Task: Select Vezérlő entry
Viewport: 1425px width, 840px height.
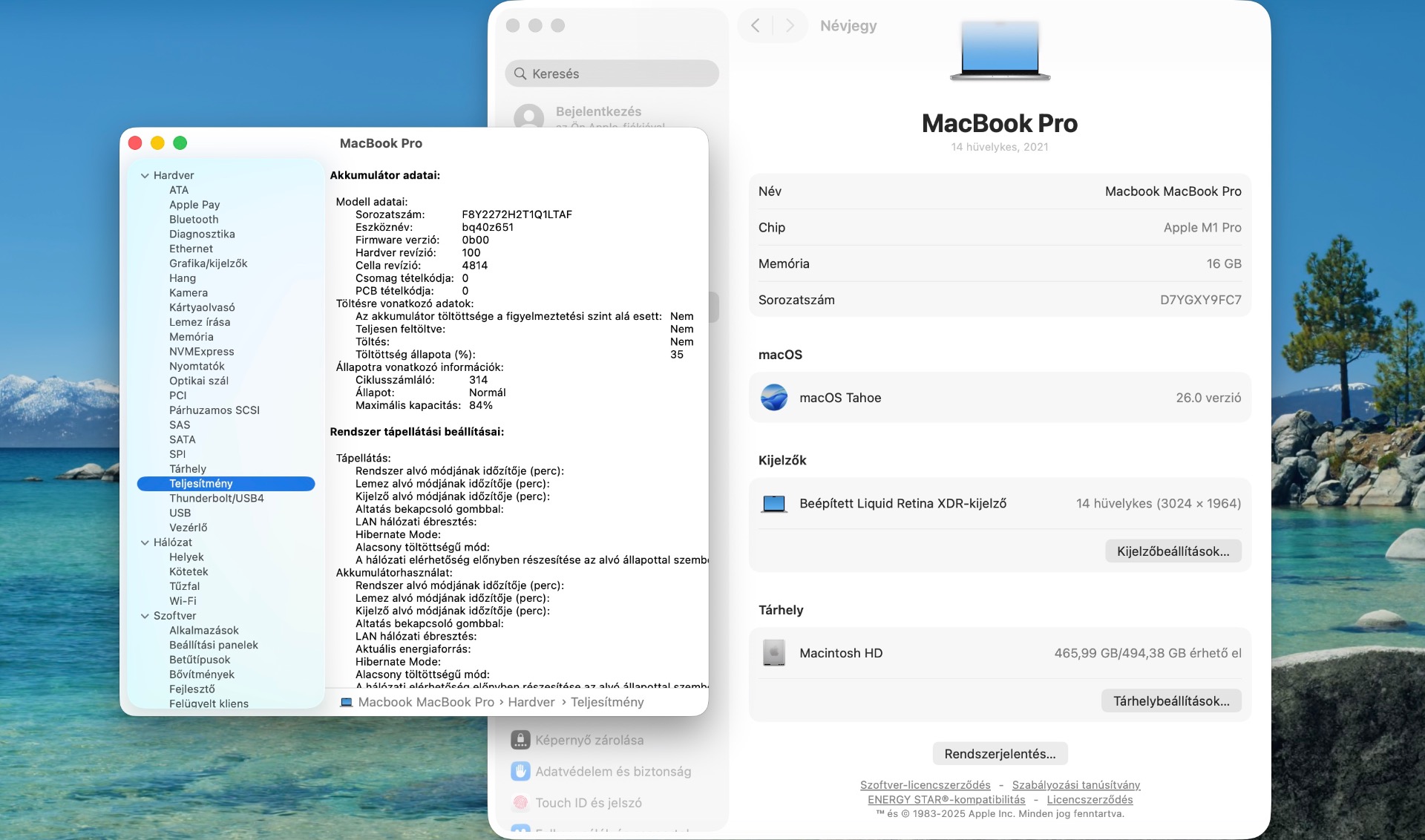Action: 189,528
